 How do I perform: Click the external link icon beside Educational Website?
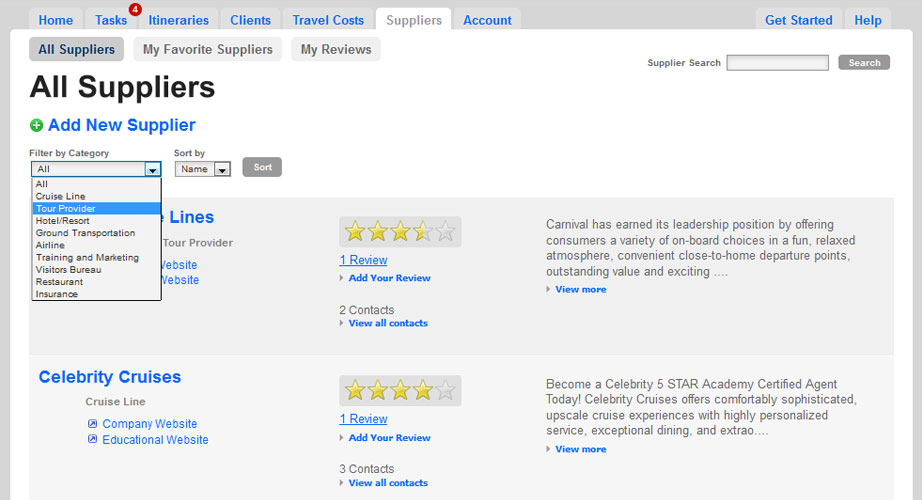point(92,439)
